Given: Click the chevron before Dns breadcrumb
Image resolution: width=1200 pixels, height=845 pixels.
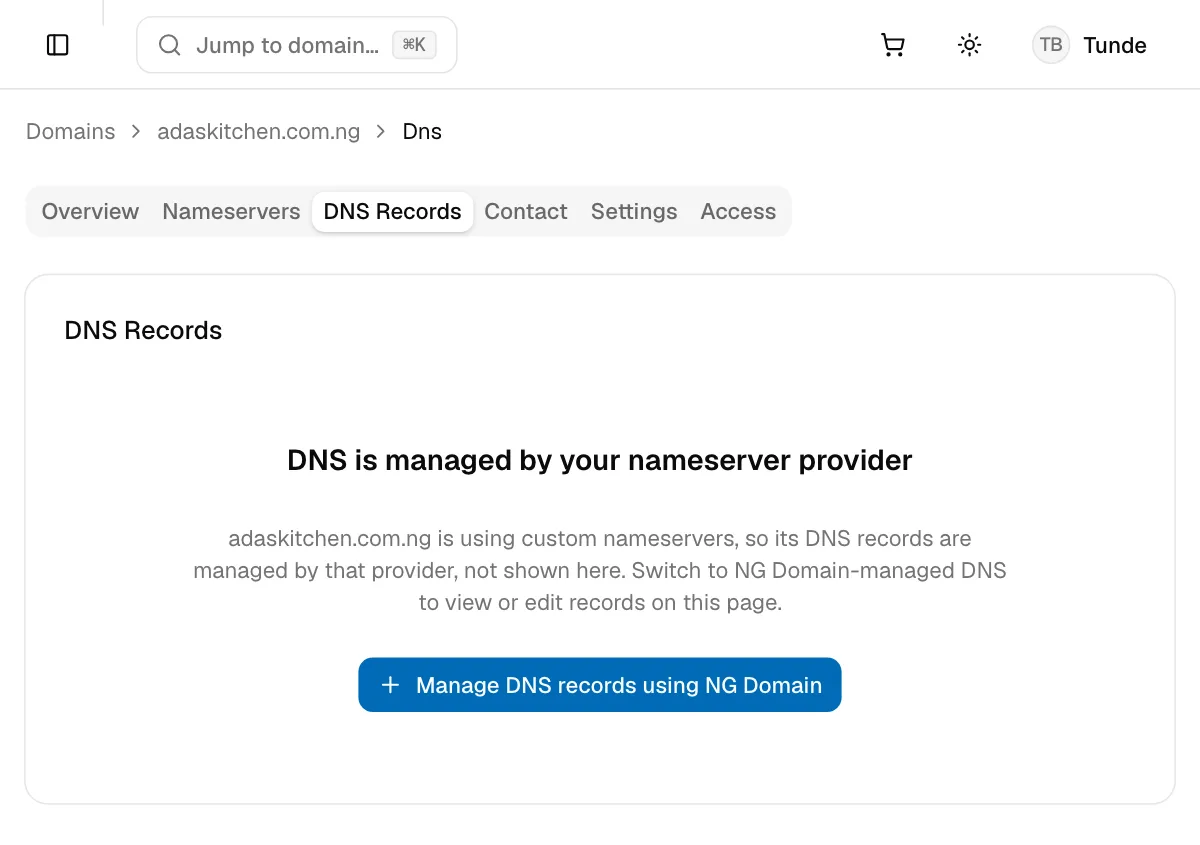Looking at the screenshot, I should pyautogui.click(x=381, y=132).
